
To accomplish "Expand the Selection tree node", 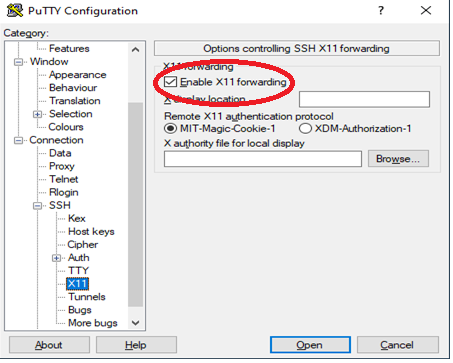I will [x=37, y=114].
